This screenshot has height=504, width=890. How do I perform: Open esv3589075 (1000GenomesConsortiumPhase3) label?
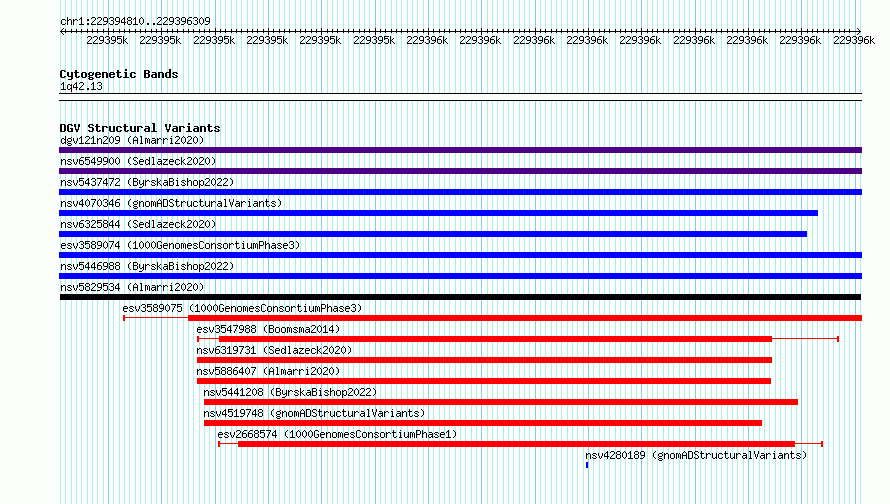click(242, 308)
